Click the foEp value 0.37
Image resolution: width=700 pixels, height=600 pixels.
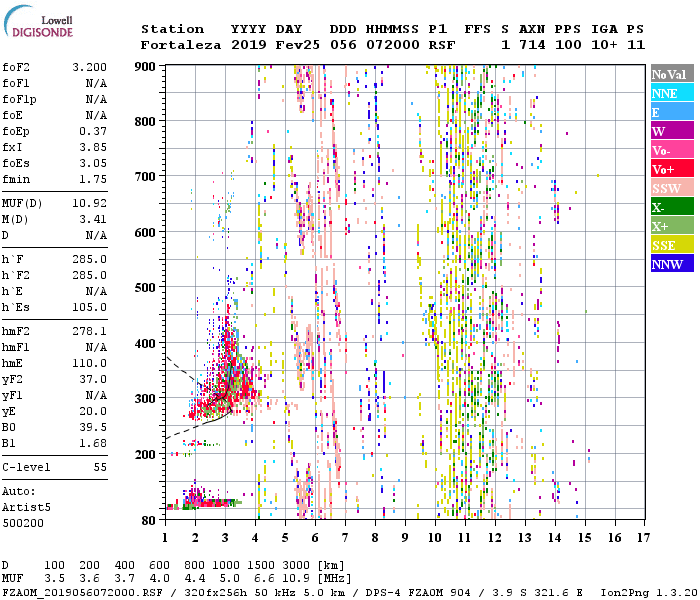tap(93, 131)
